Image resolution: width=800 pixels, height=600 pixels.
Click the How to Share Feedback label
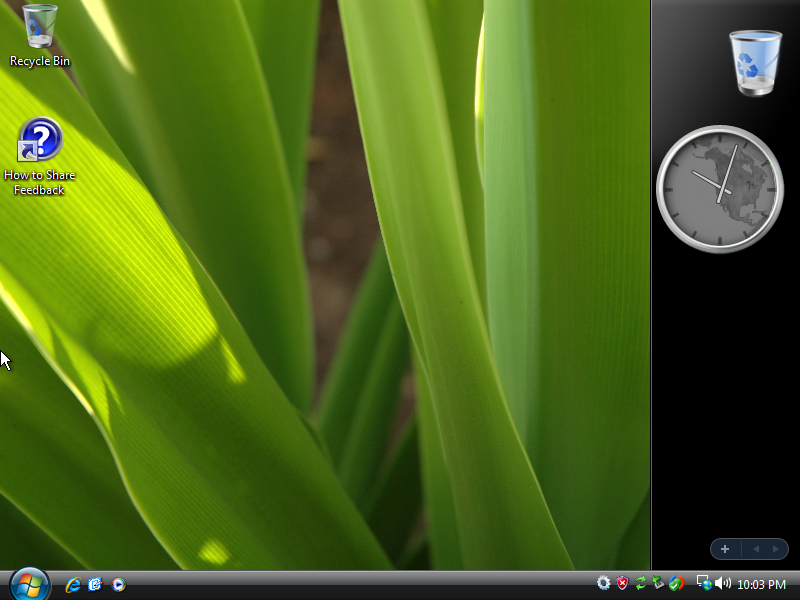pos(39,183)
